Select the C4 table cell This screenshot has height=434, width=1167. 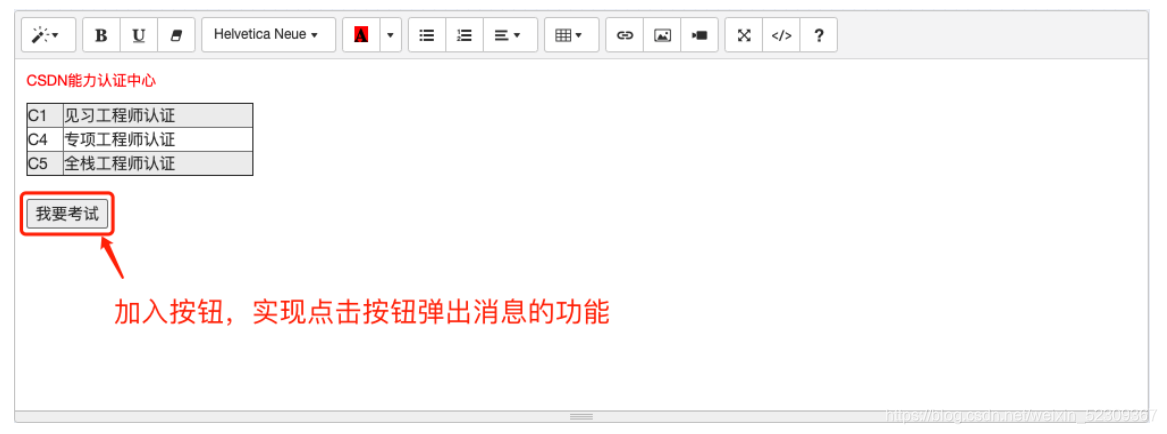(x=45, y=139)
